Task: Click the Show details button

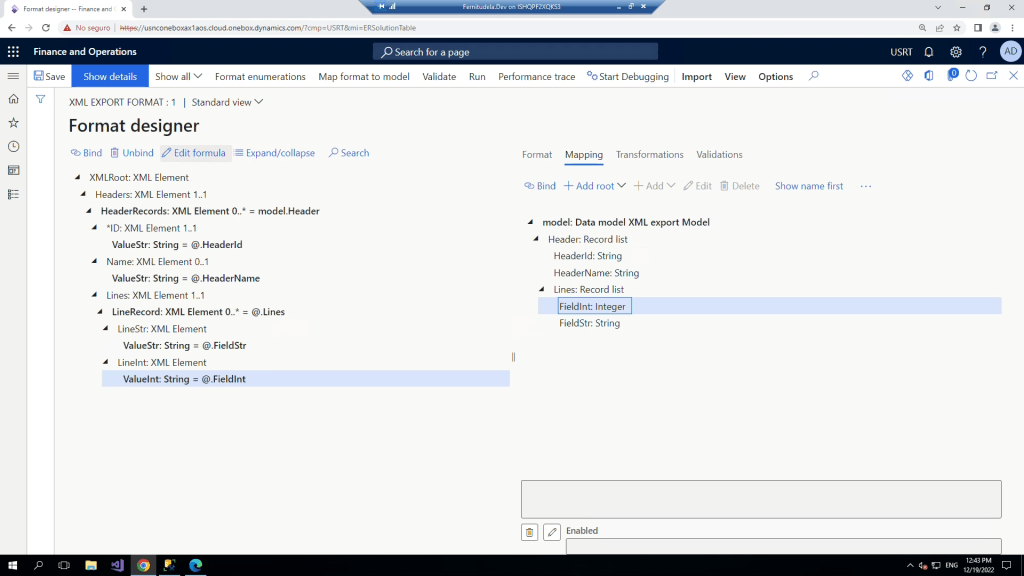Action: pyautogui.click(x=110, y=76)
